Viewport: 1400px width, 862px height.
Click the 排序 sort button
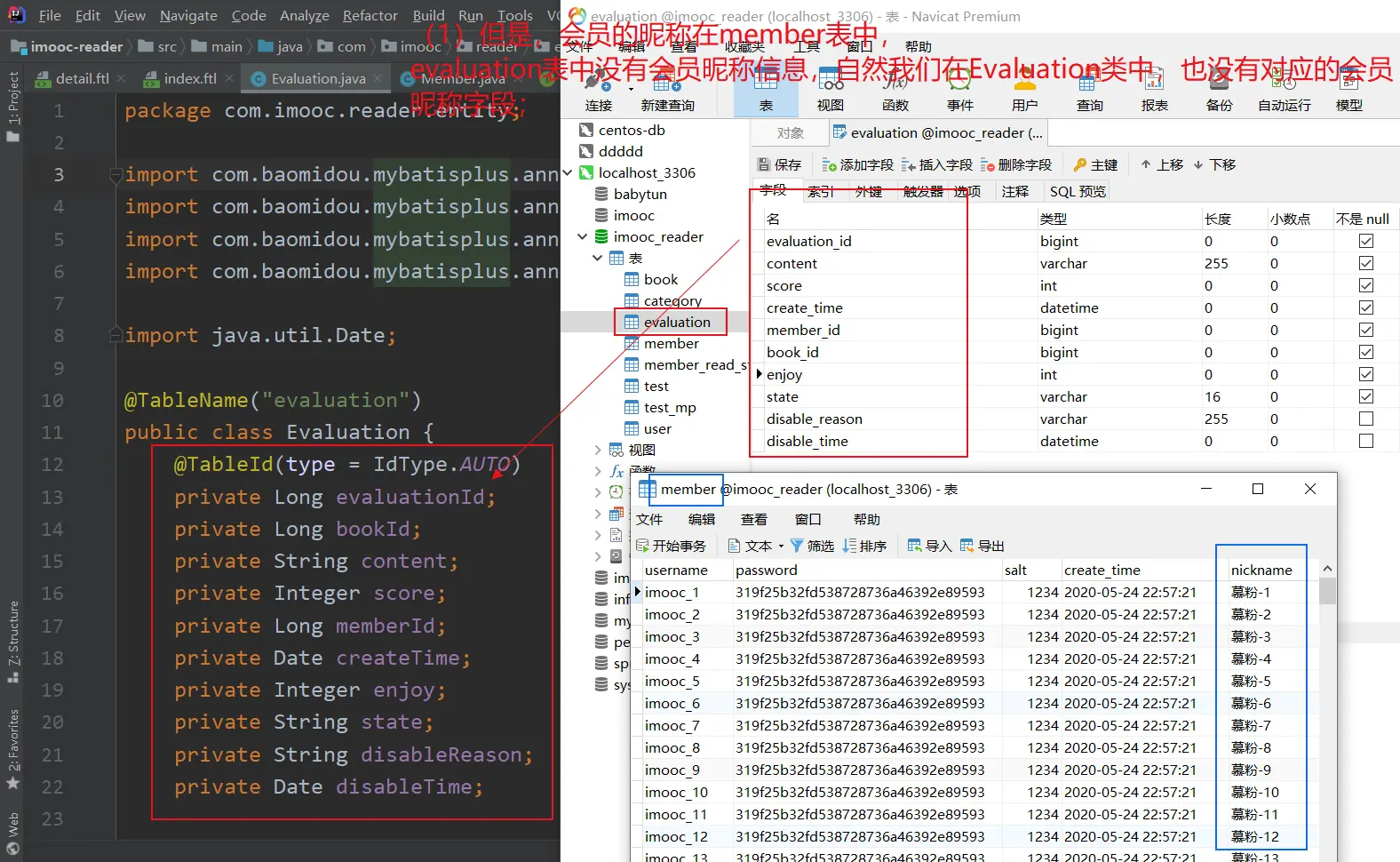[x=864, y=546]
